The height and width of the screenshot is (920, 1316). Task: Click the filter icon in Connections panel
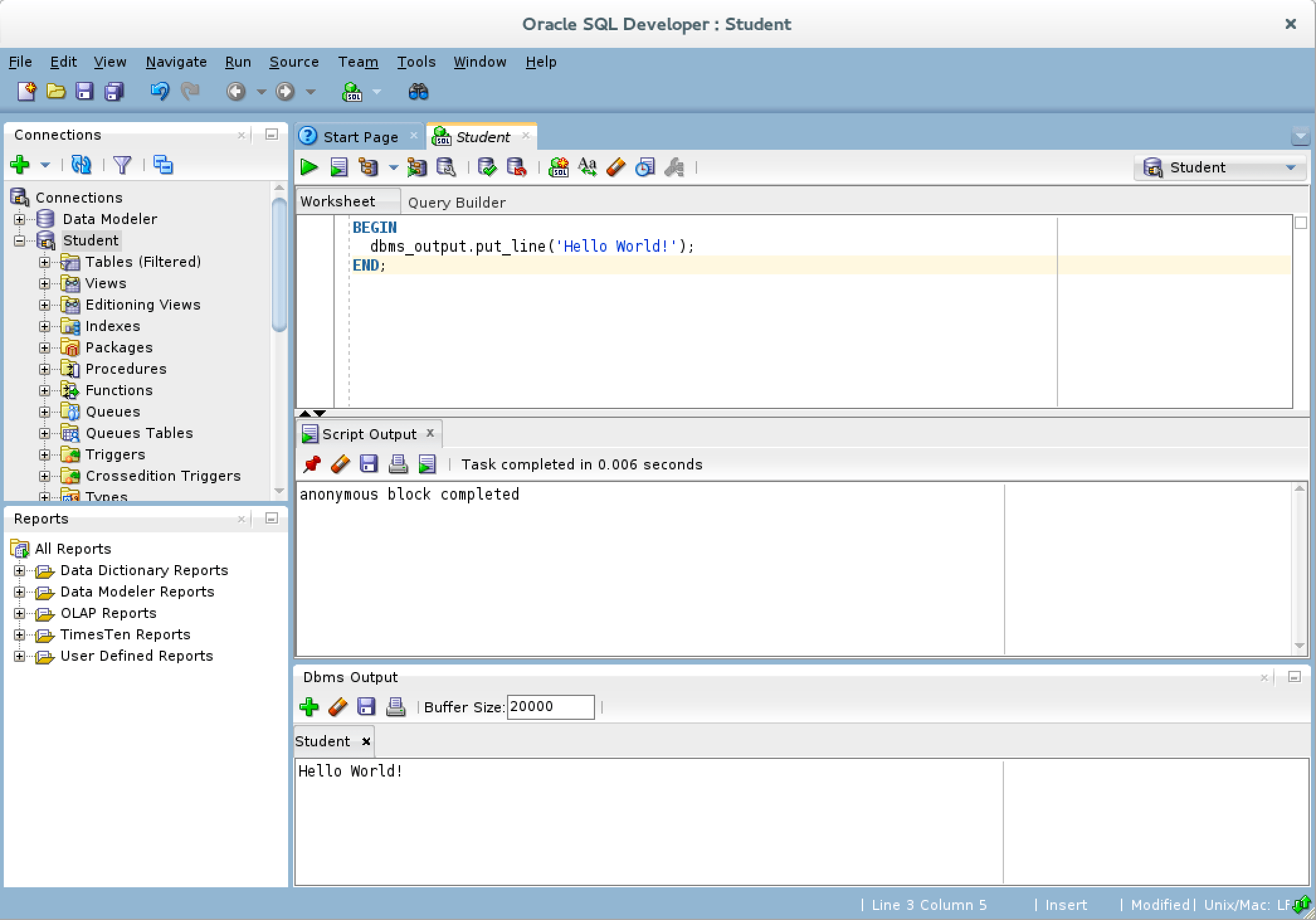tap(122, 165)
